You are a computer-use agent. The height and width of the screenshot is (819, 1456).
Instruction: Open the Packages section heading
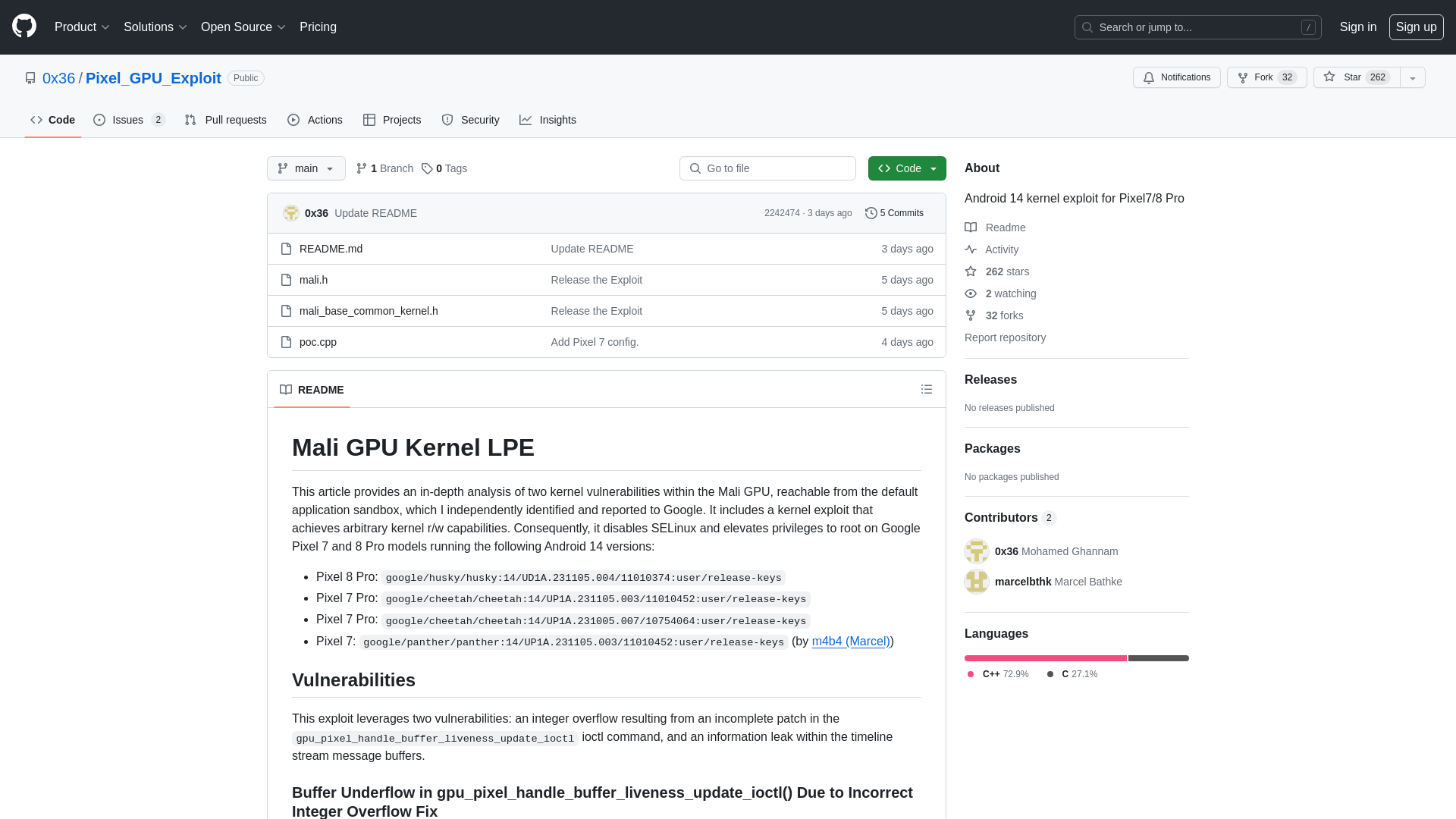tap(992, 449)
